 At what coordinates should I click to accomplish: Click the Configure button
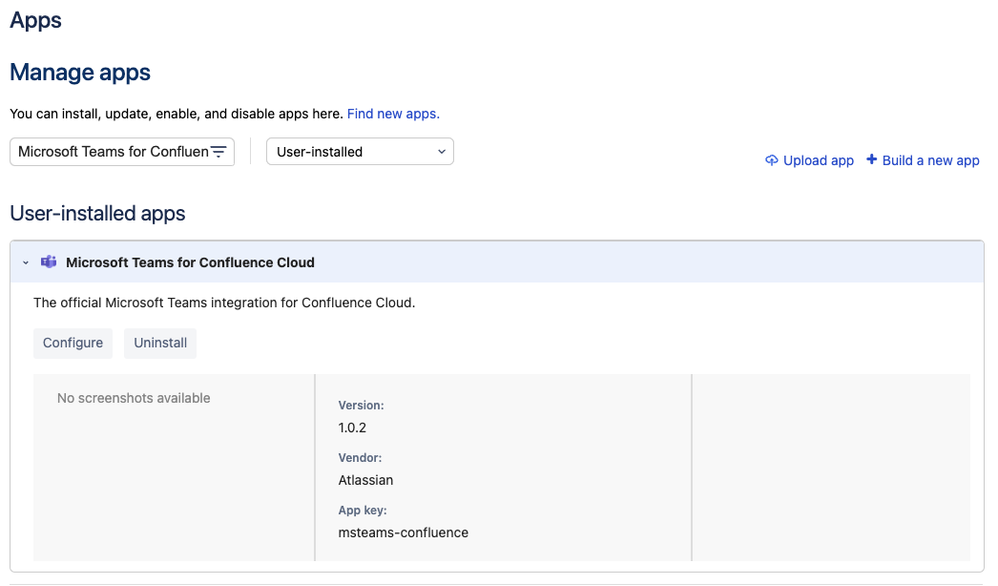(72, 343)
